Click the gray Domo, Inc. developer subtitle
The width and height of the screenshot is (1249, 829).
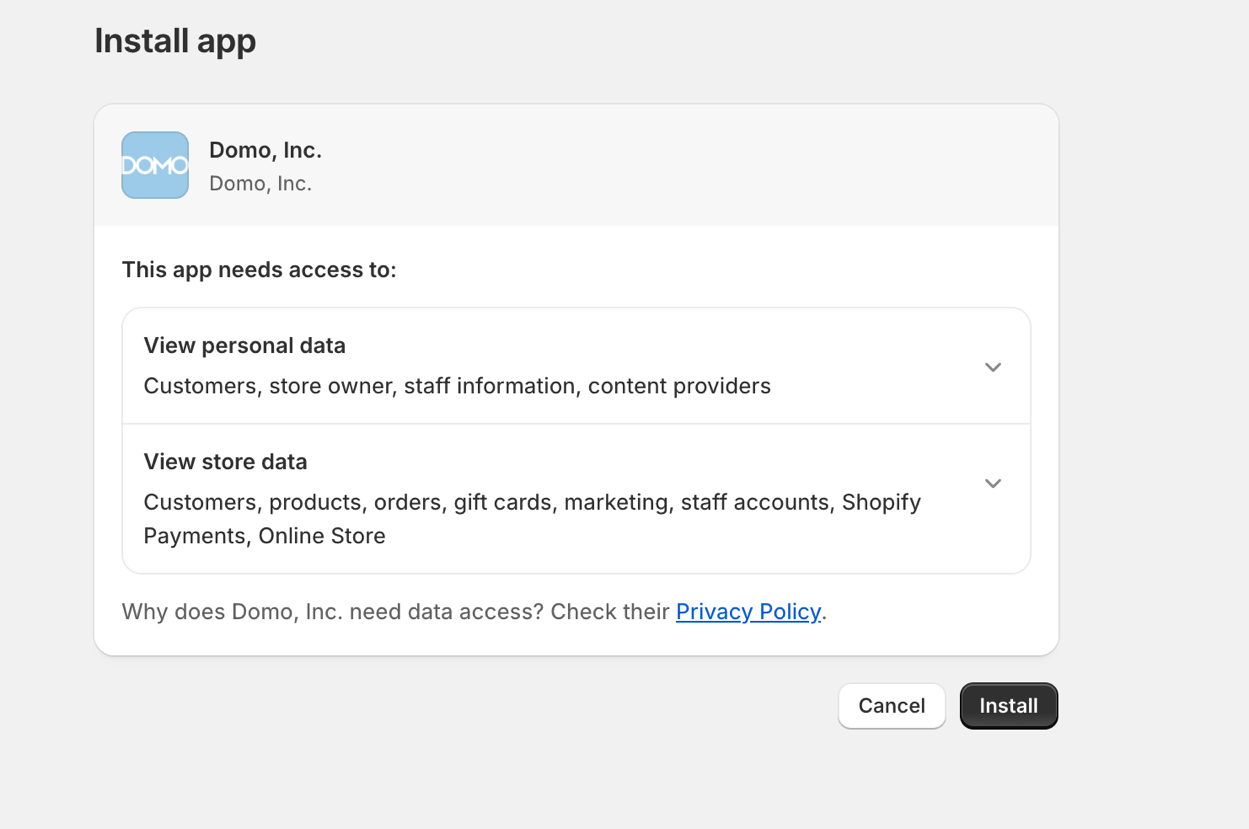[260, 184]
